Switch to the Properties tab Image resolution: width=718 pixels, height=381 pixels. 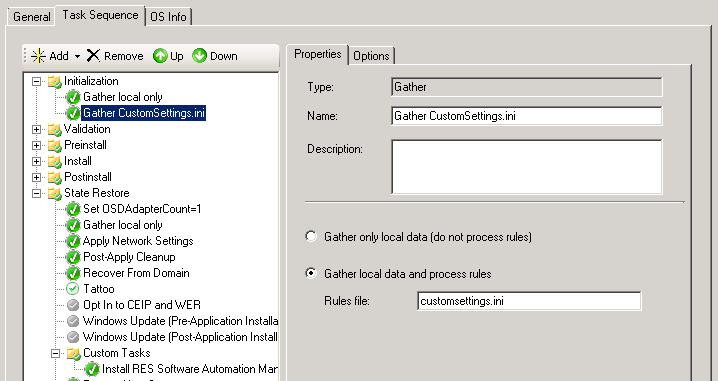[317, 54]
